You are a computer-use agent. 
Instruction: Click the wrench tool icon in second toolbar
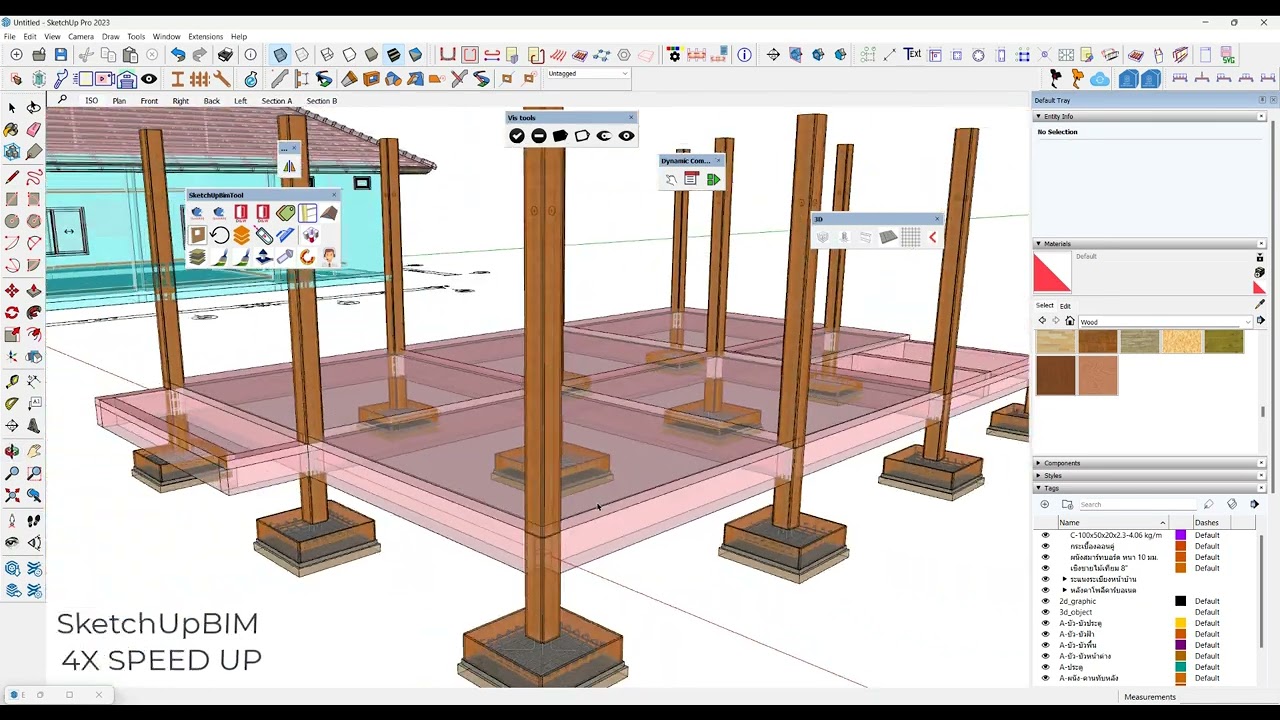222,79
